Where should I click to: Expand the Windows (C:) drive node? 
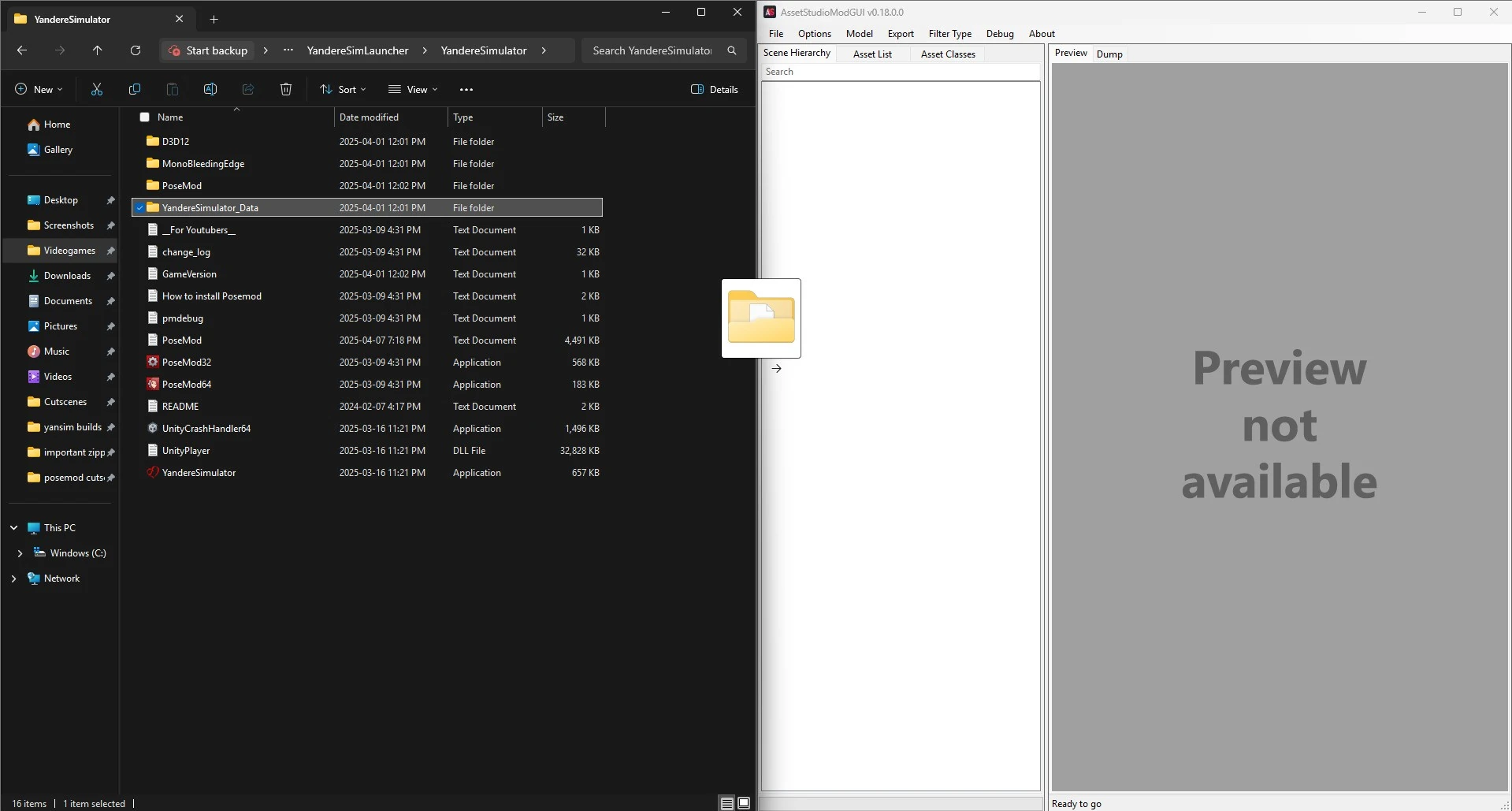(20, 553)
